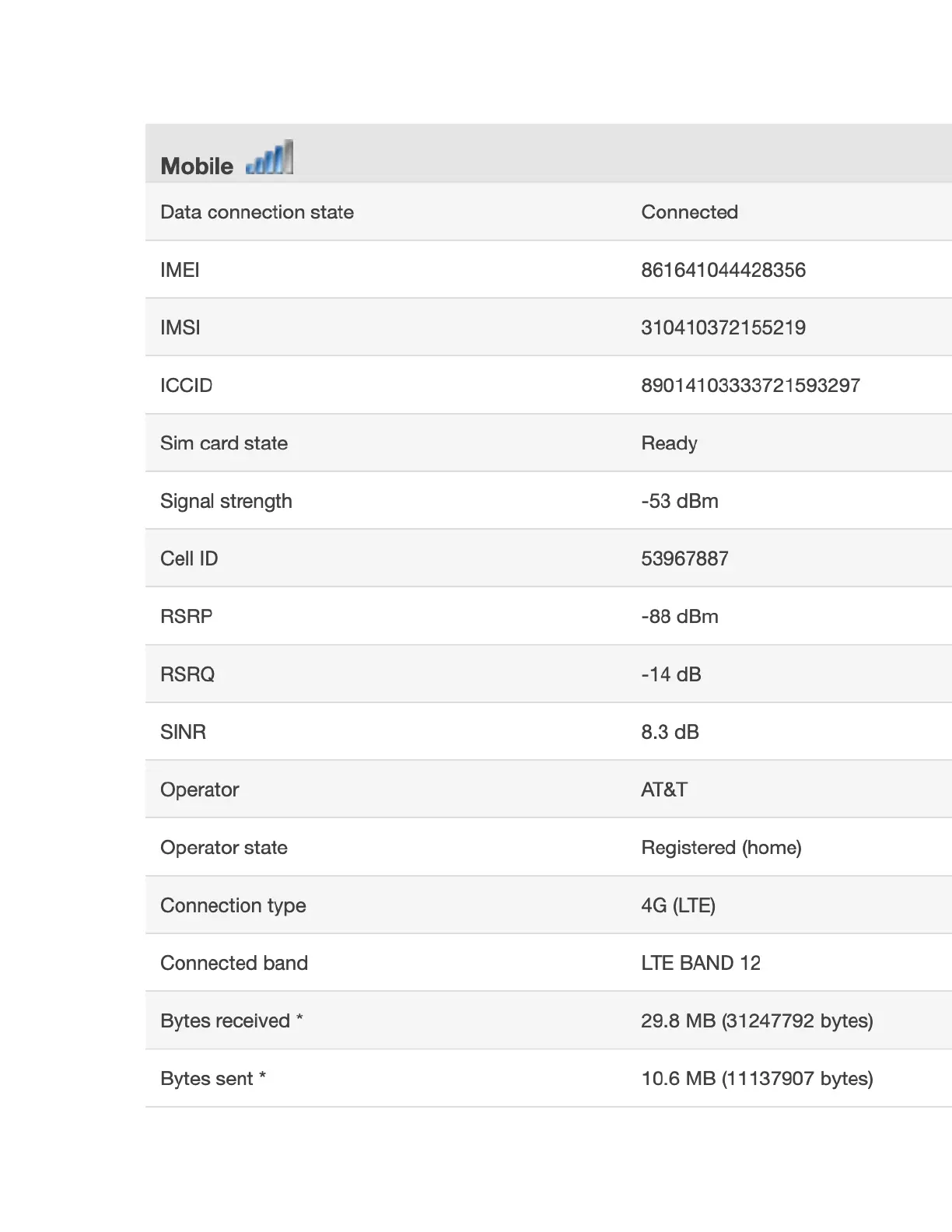Viewport: 952px width, 1232px height.
Task: Click the 10.6 MB bytes sent value
Action: [758, 1079]
